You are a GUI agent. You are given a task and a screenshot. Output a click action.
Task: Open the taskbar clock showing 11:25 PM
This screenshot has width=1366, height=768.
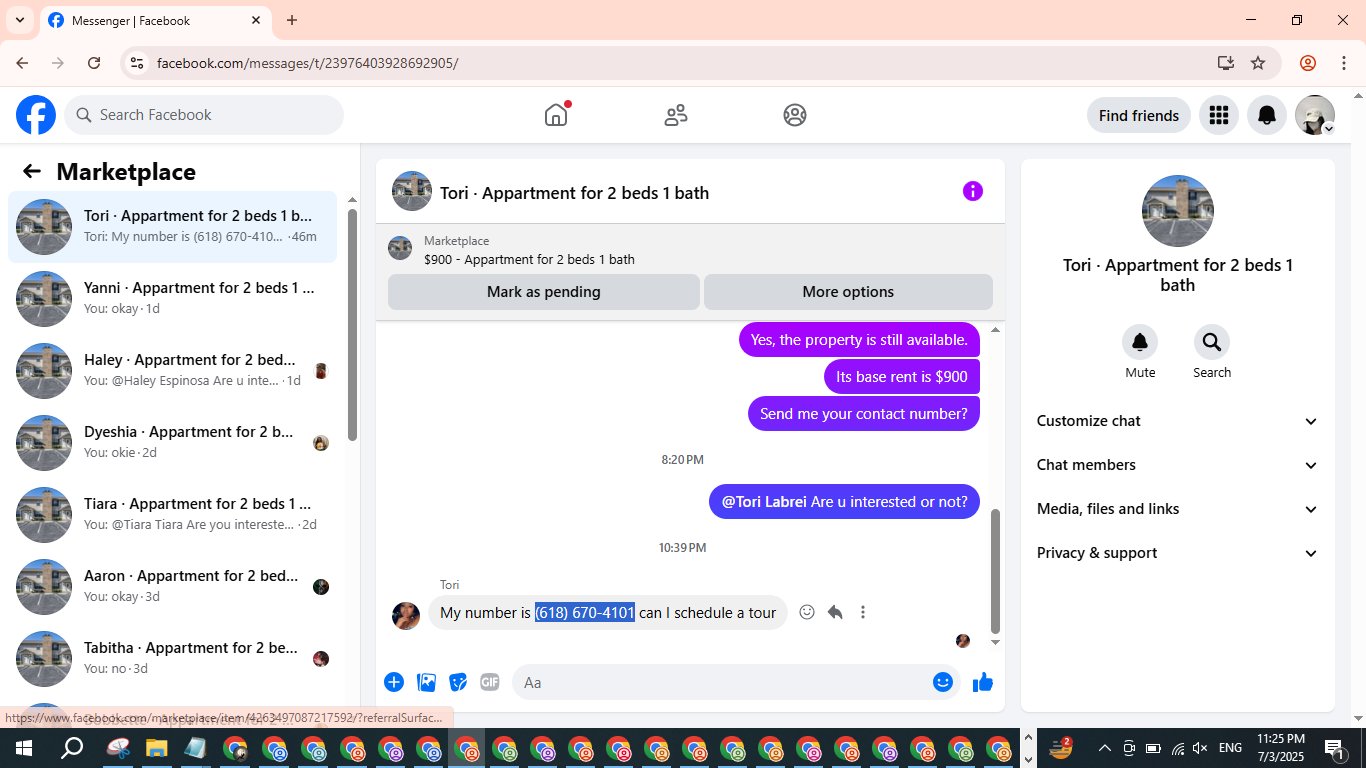tap(1281, 748)
